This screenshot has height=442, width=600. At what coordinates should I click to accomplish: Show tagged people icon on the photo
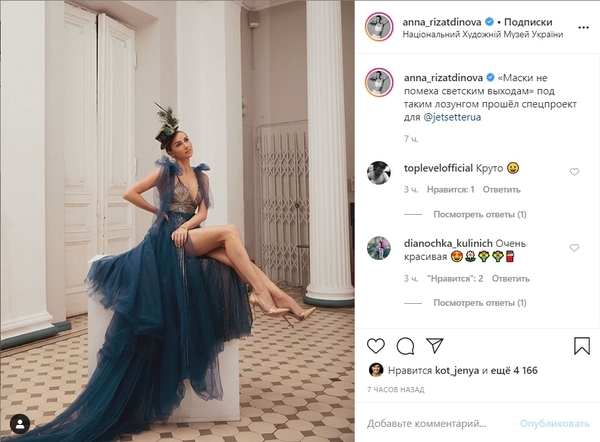point(20,424)
